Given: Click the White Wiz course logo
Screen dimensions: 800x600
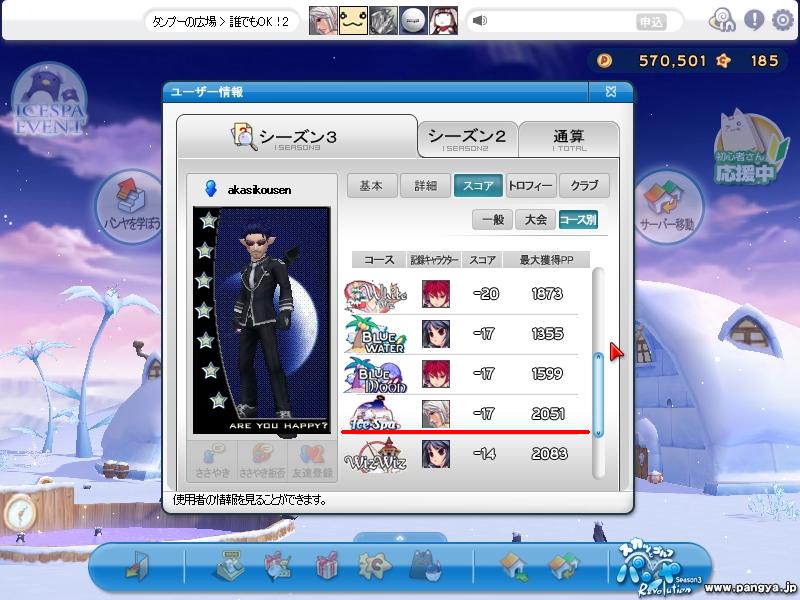Looking at the screenshot, I should click(376, 295).
